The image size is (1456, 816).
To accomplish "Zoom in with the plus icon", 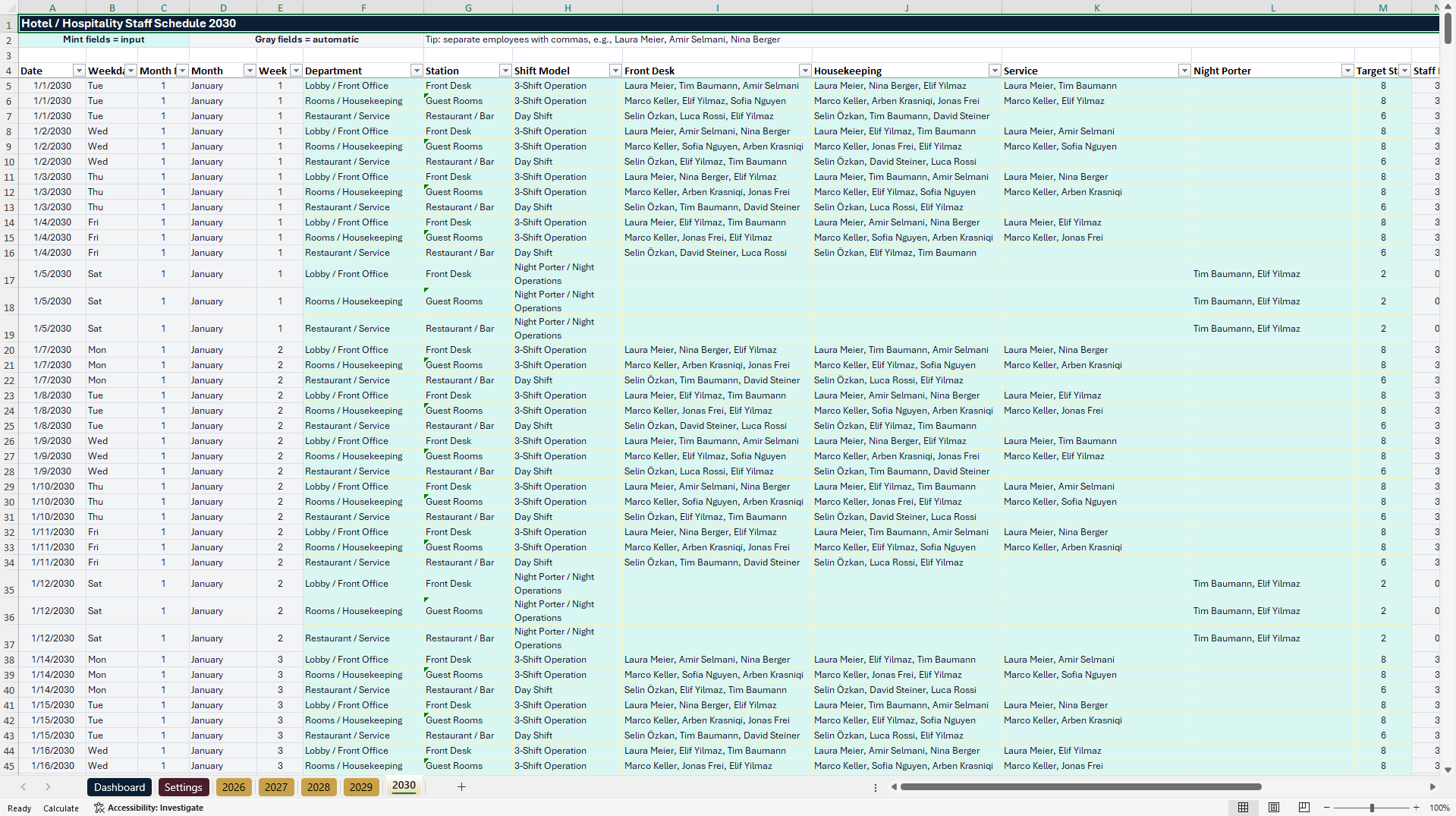I will click(x=1416, y=808).
